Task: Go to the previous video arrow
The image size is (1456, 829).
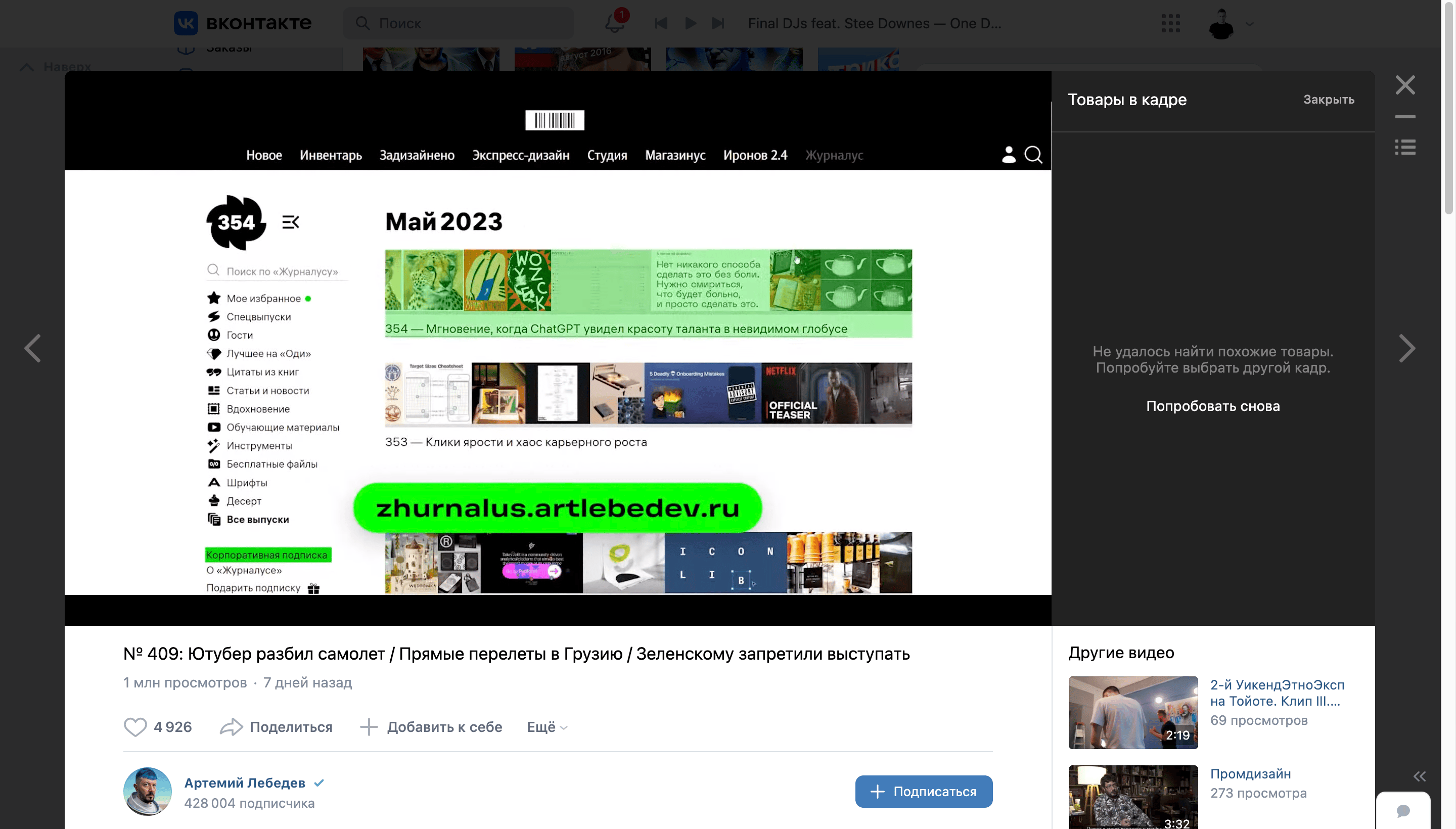Action: 32,348
